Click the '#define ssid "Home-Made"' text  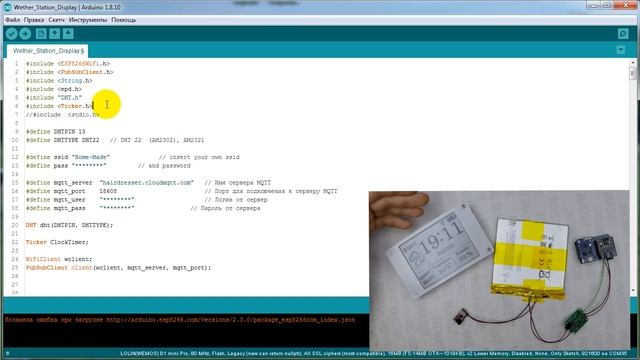click(x=68, y=157)
